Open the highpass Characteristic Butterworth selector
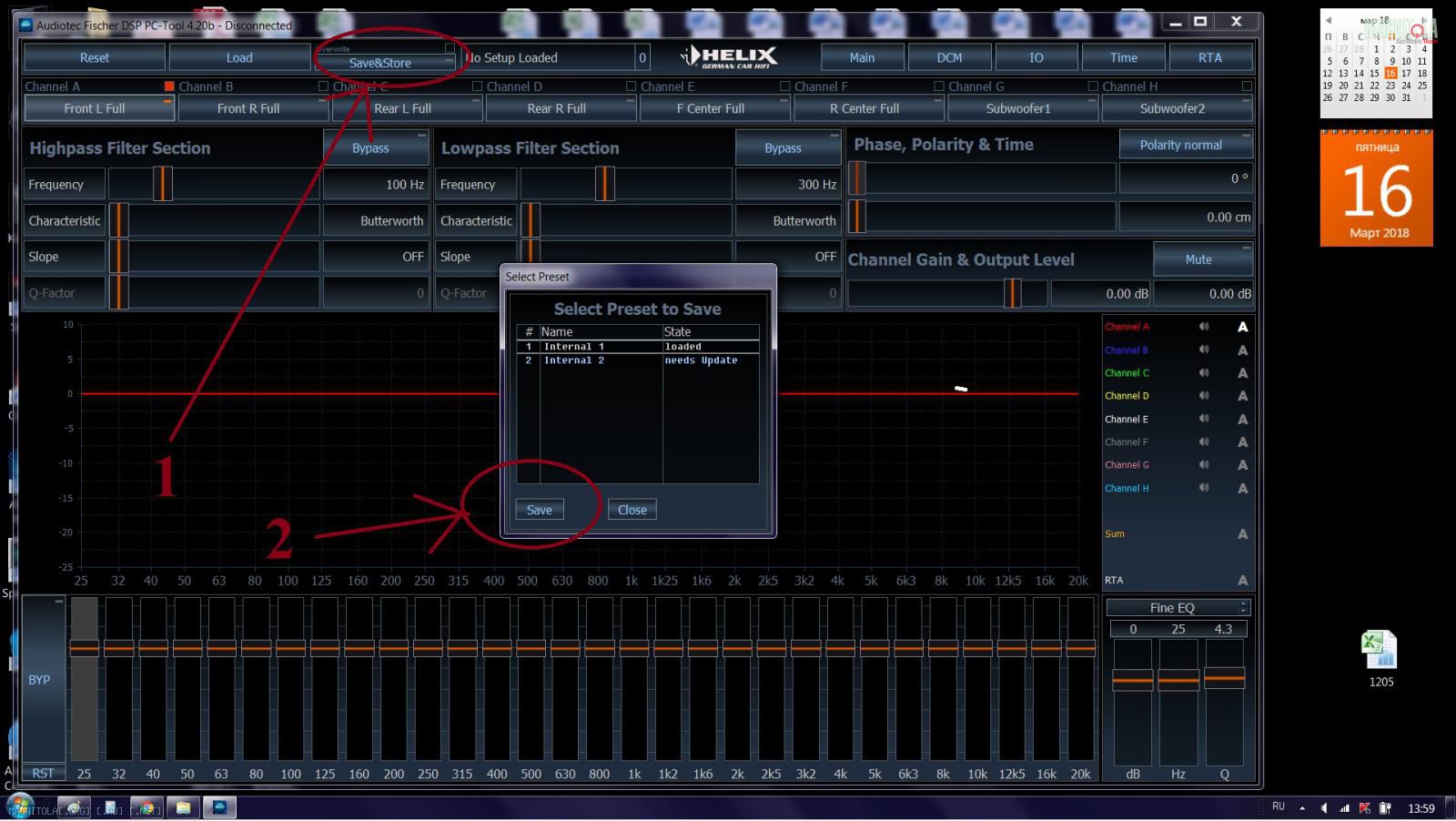This screenshot has height=821, width=1456. [x=376, y=220]
